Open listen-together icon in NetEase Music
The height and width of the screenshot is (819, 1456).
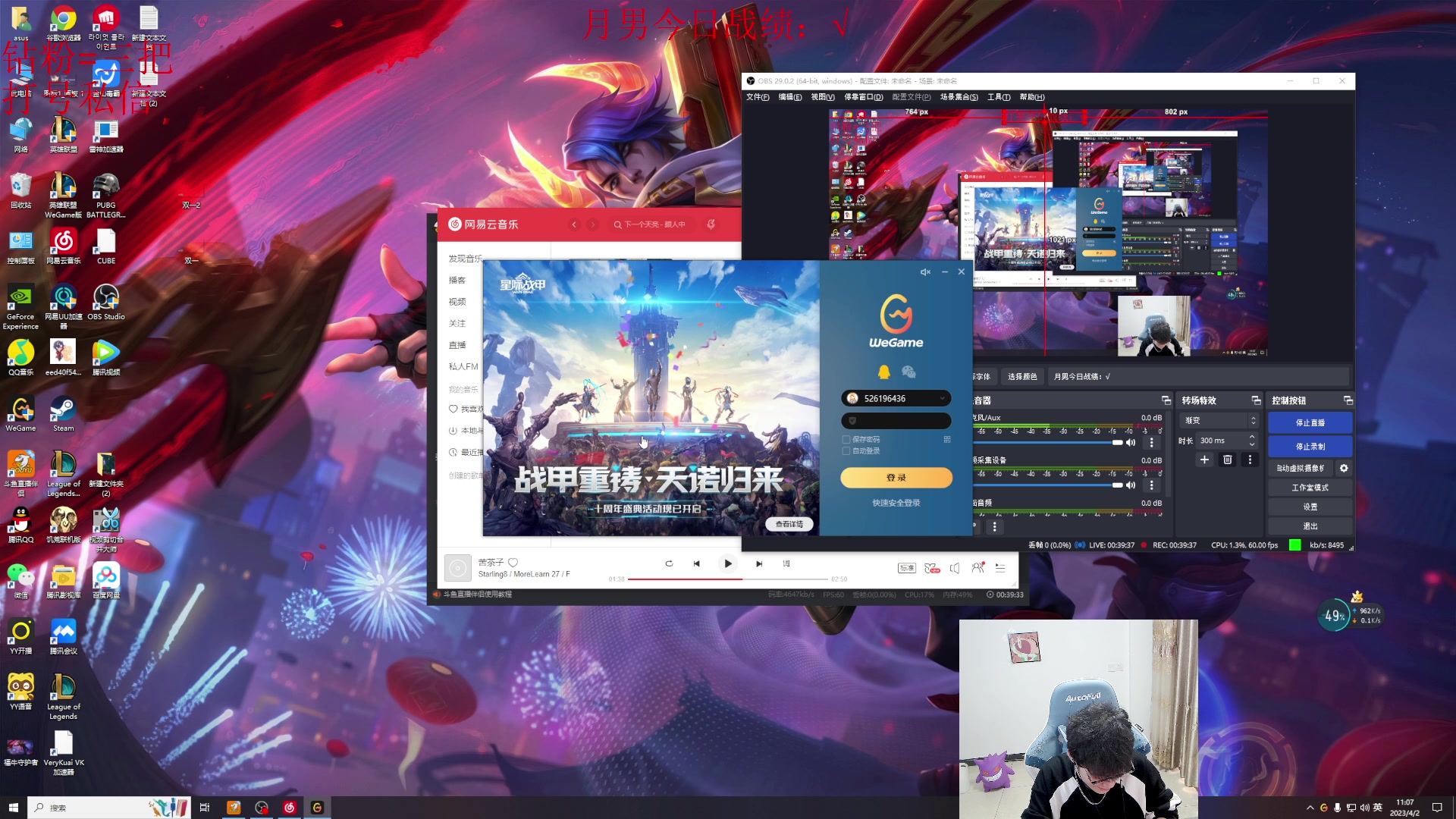click(978, 567)
